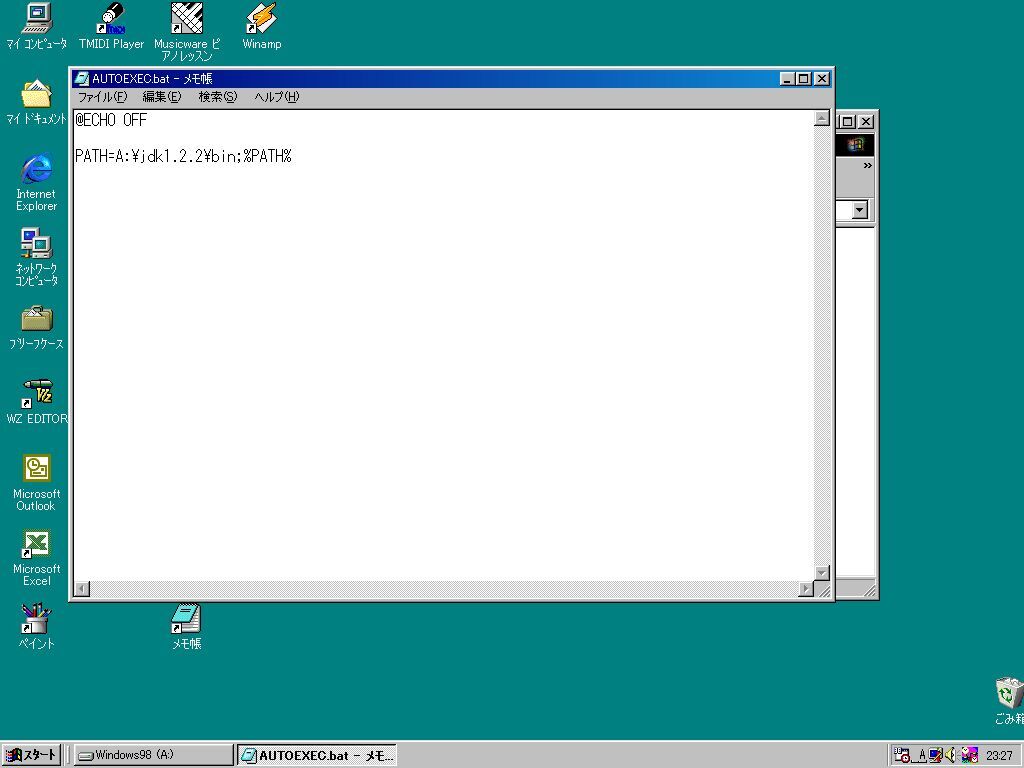Click the PATH=A:¥jdk1.2.2¥bin line
Screen dimensions: 1024x768
(184, 156)
